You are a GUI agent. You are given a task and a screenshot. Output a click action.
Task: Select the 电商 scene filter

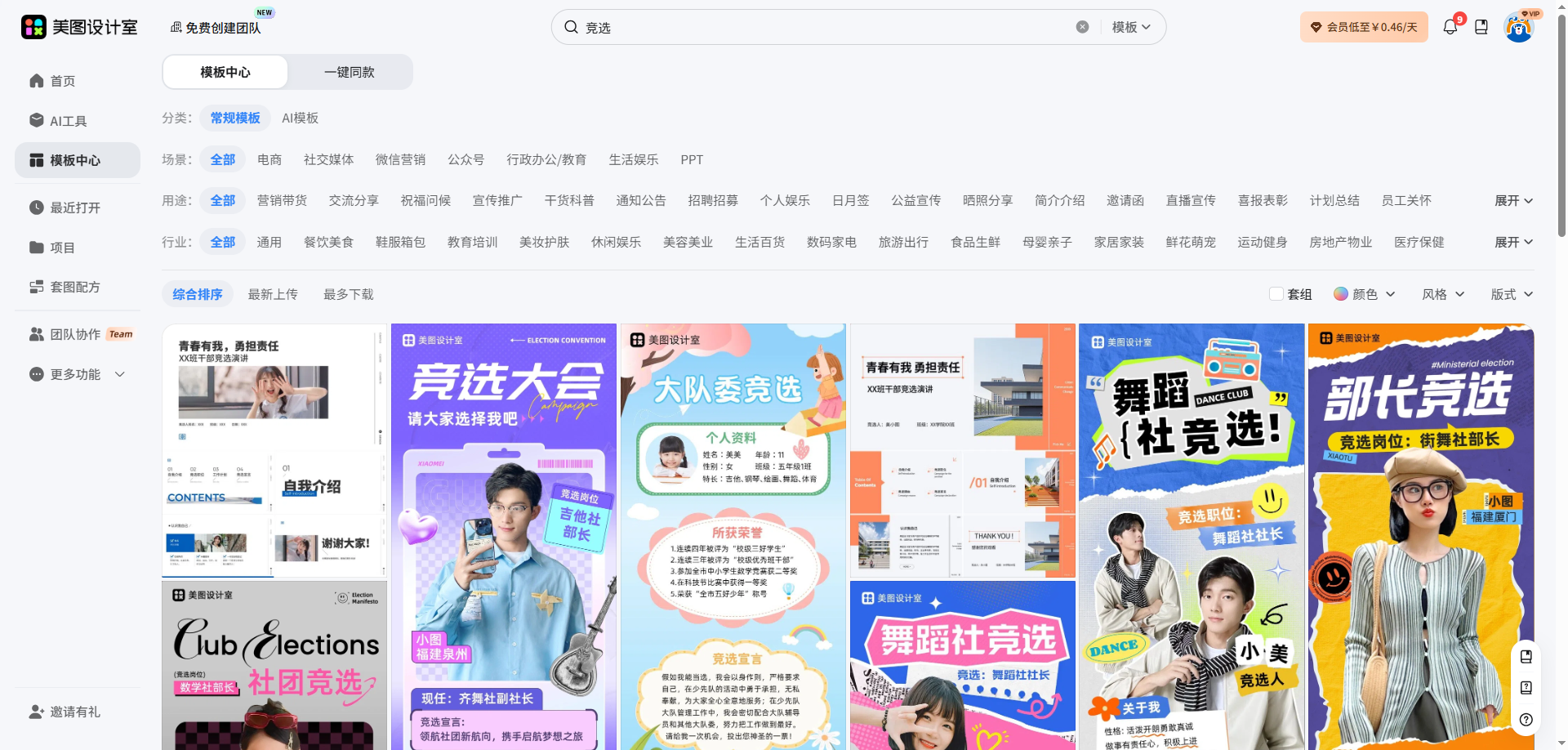point(269,160)
